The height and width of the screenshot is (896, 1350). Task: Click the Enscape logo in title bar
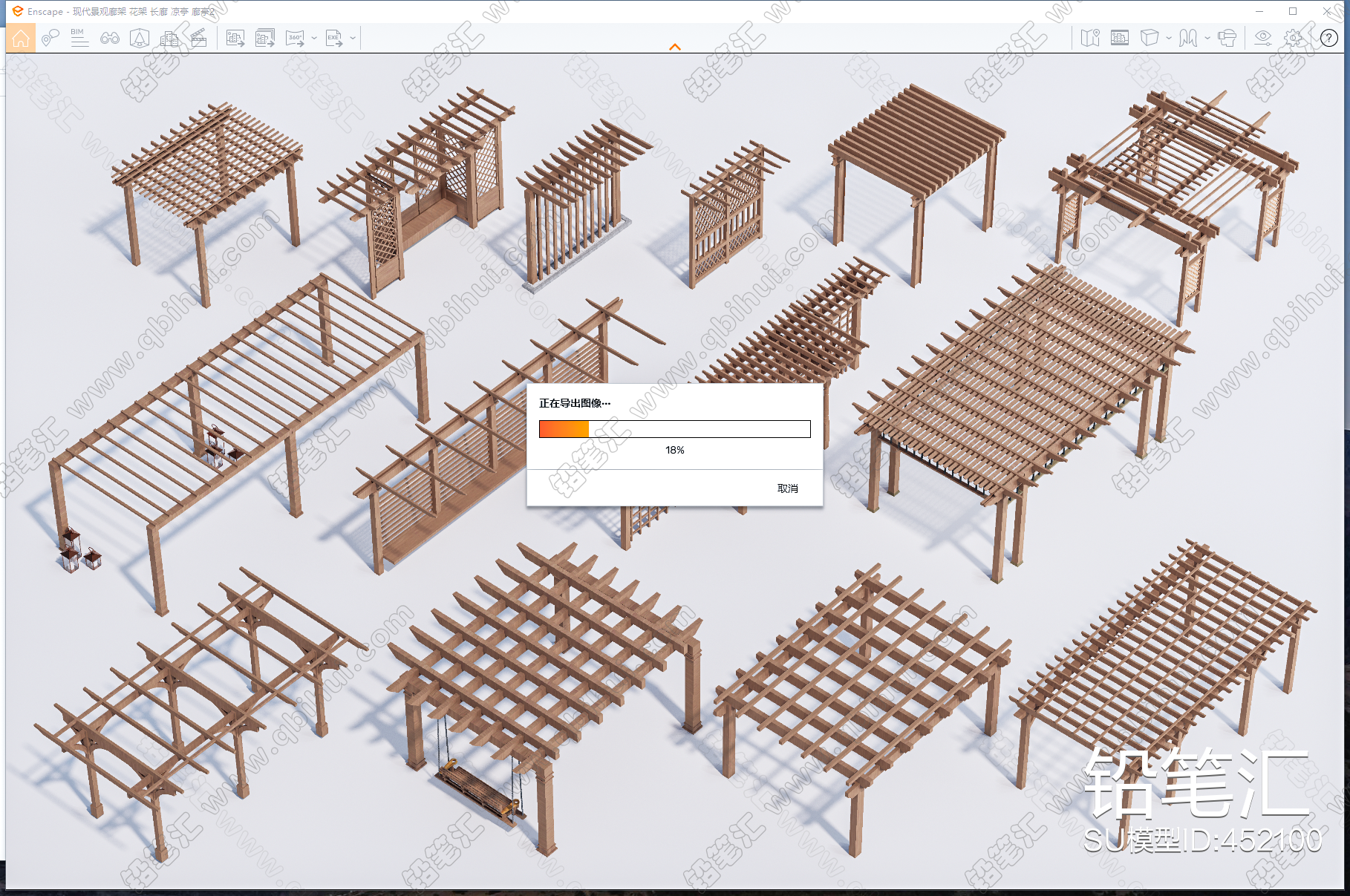(x=17, y=11)
